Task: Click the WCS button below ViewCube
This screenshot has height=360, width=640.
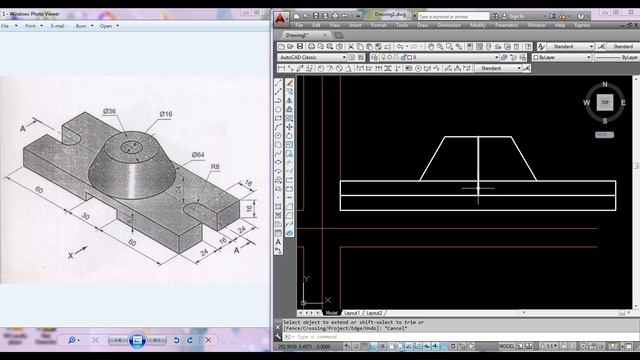Action: pyautogui.click(x=604, y=135)
